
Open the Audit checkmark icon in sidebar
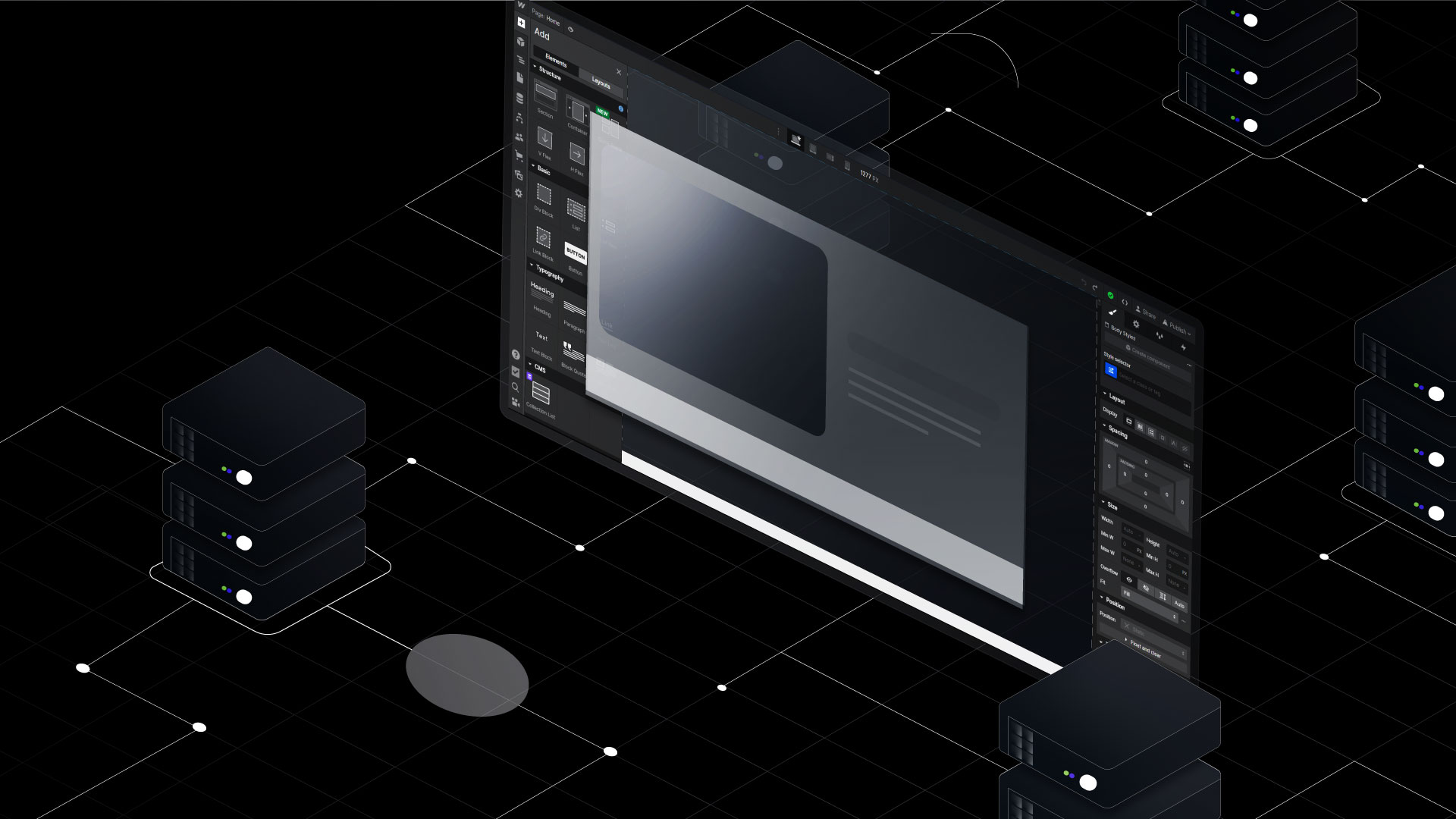click(x=516, y=372)
